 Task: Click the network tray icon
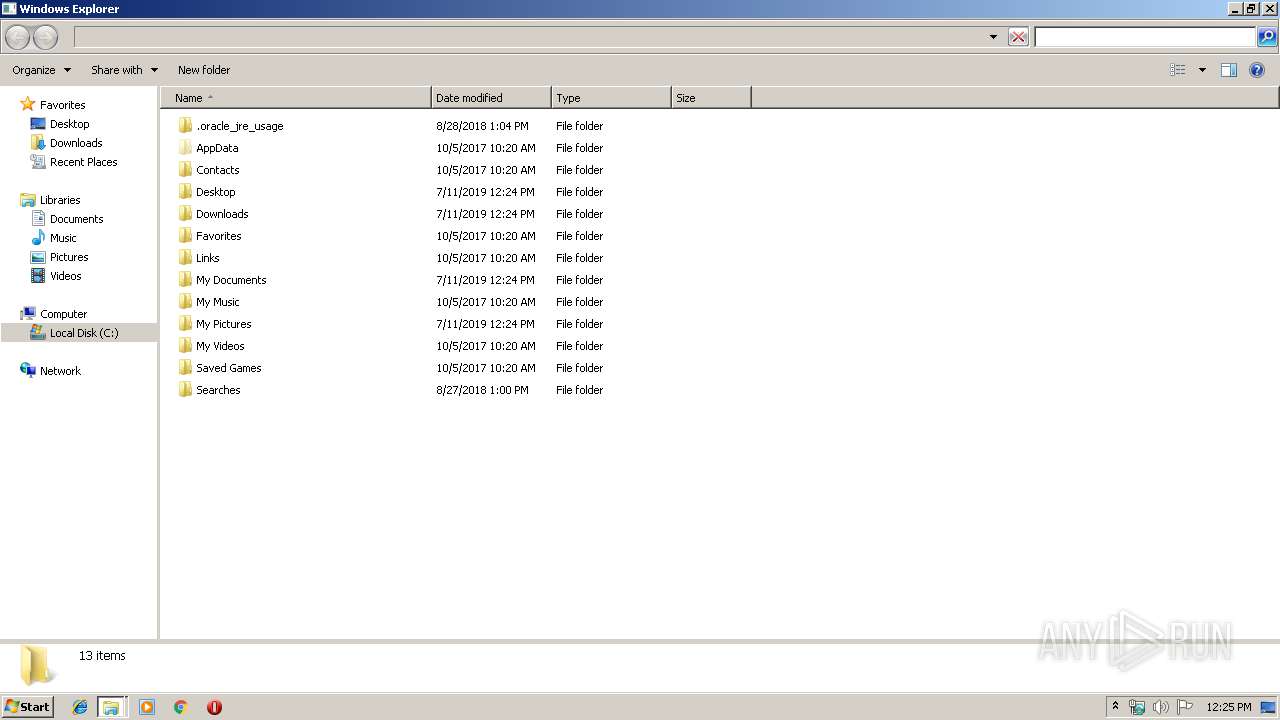click(x=1137, y=707)
